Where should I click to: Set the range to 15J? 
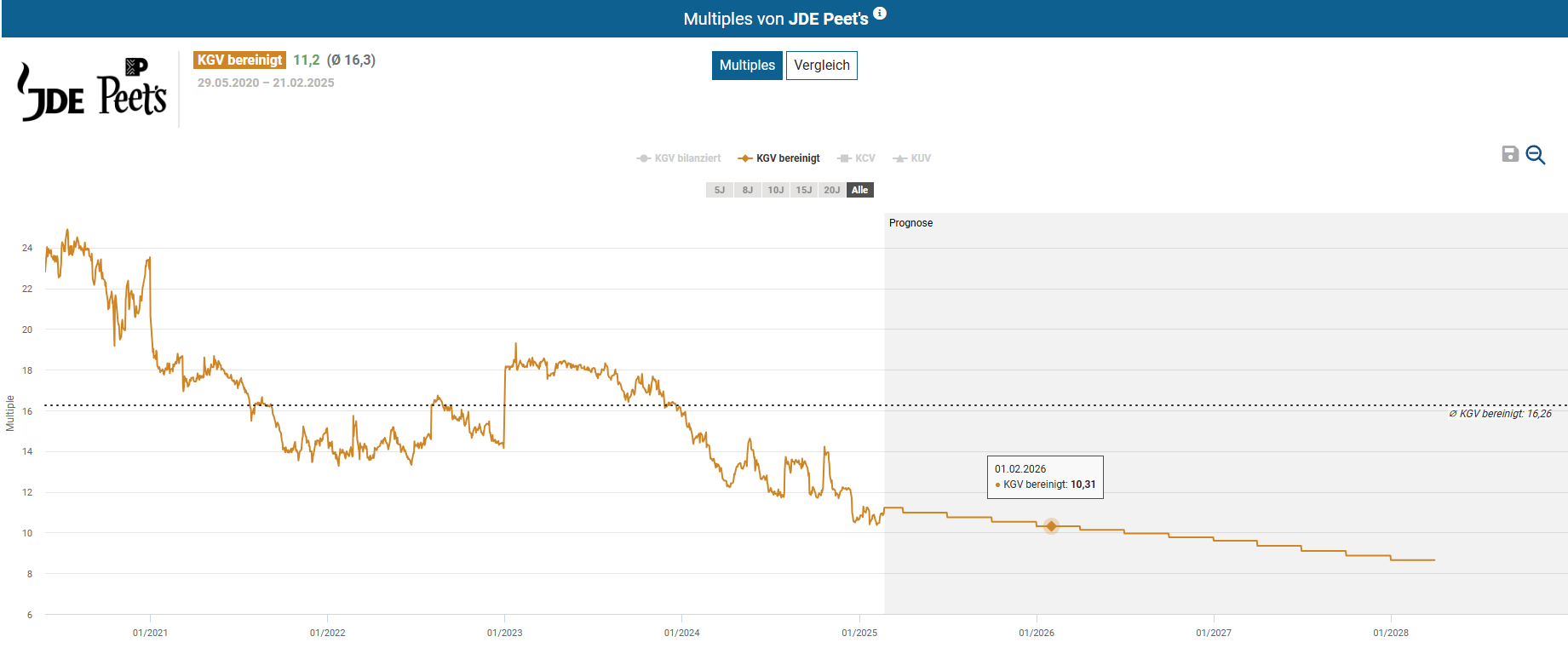click(x=804, y=190)
